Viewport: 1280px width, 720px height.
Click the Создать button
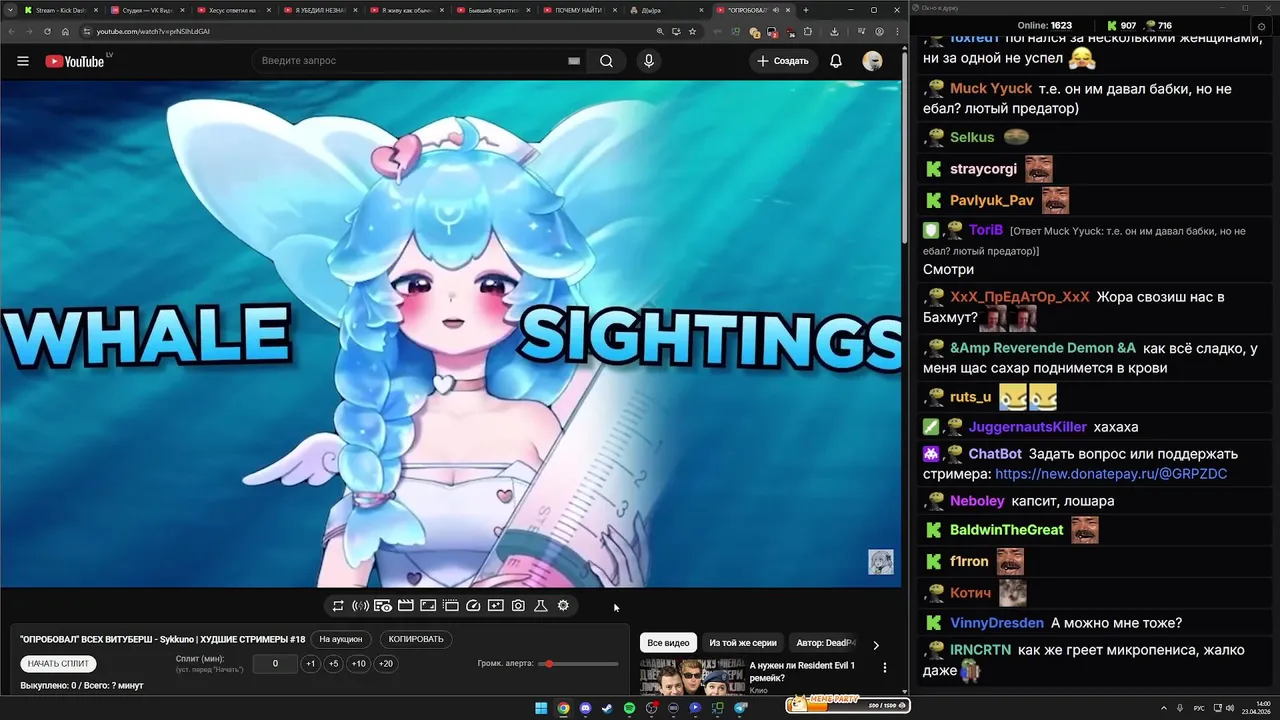(x=783, y=61)
